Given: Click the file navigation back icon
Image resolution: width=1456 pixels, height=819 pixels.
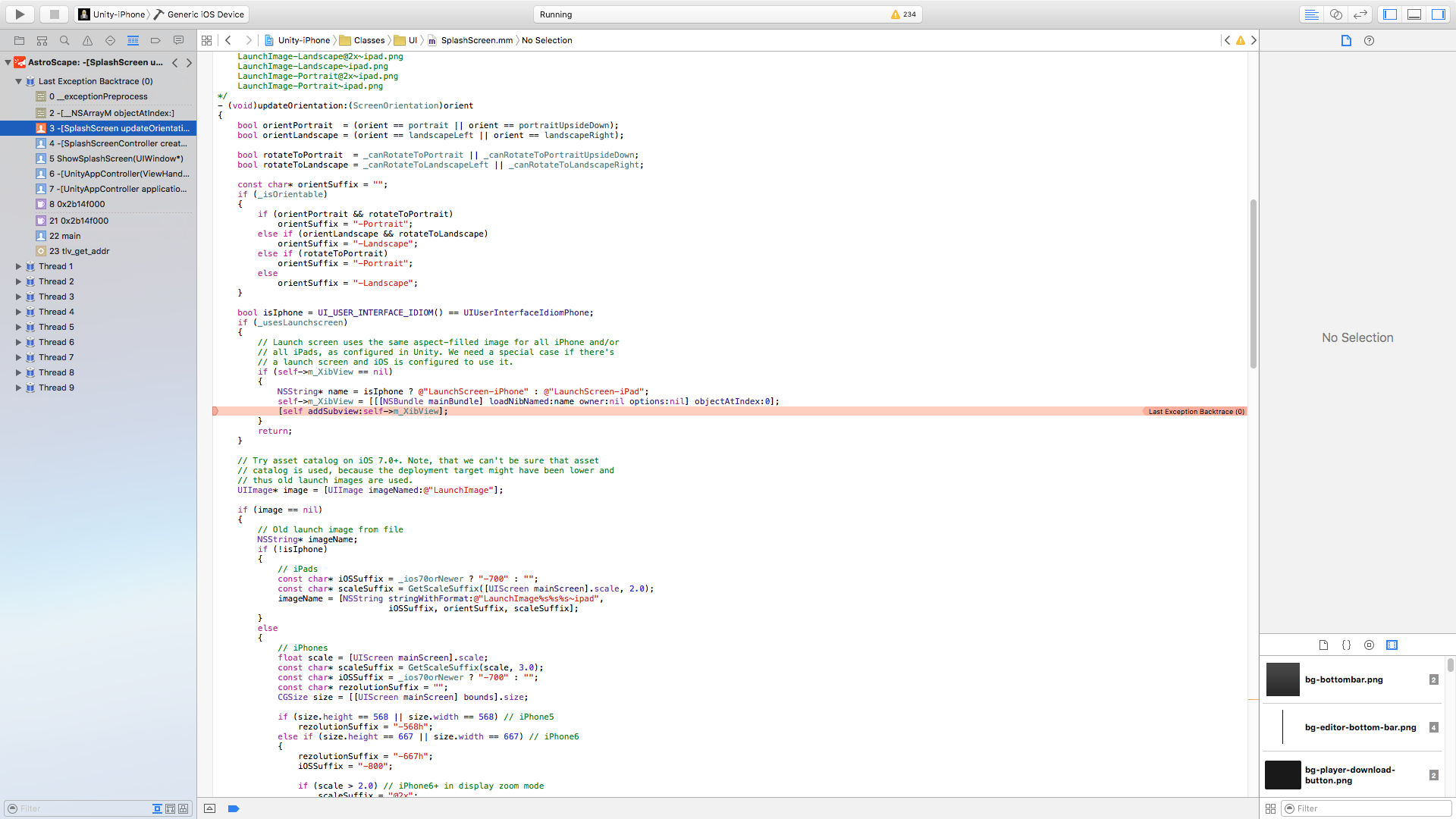Looking at the screenshot, I should pyautogui.click(x=229, y=40).
